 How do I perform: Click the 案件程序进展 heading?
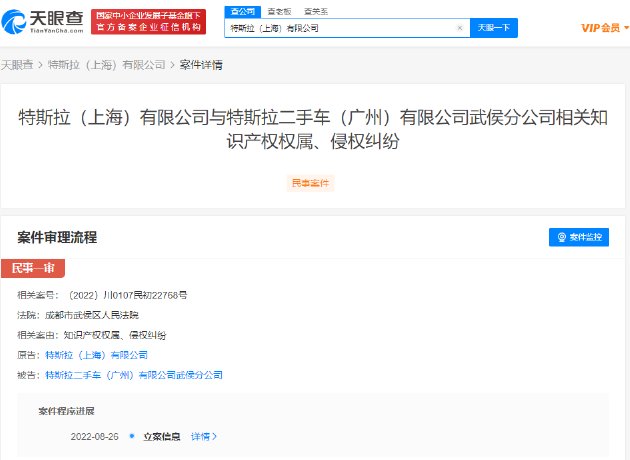66,411
